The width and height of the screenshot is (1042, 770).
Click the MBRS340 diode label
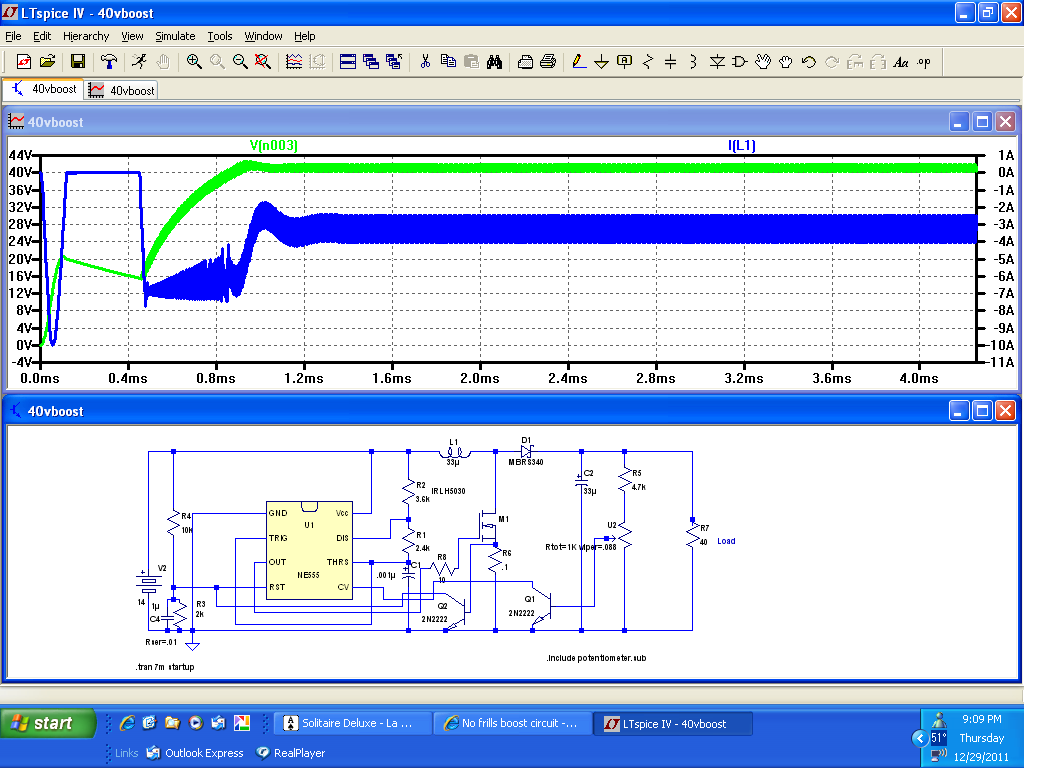pos(526,462)
